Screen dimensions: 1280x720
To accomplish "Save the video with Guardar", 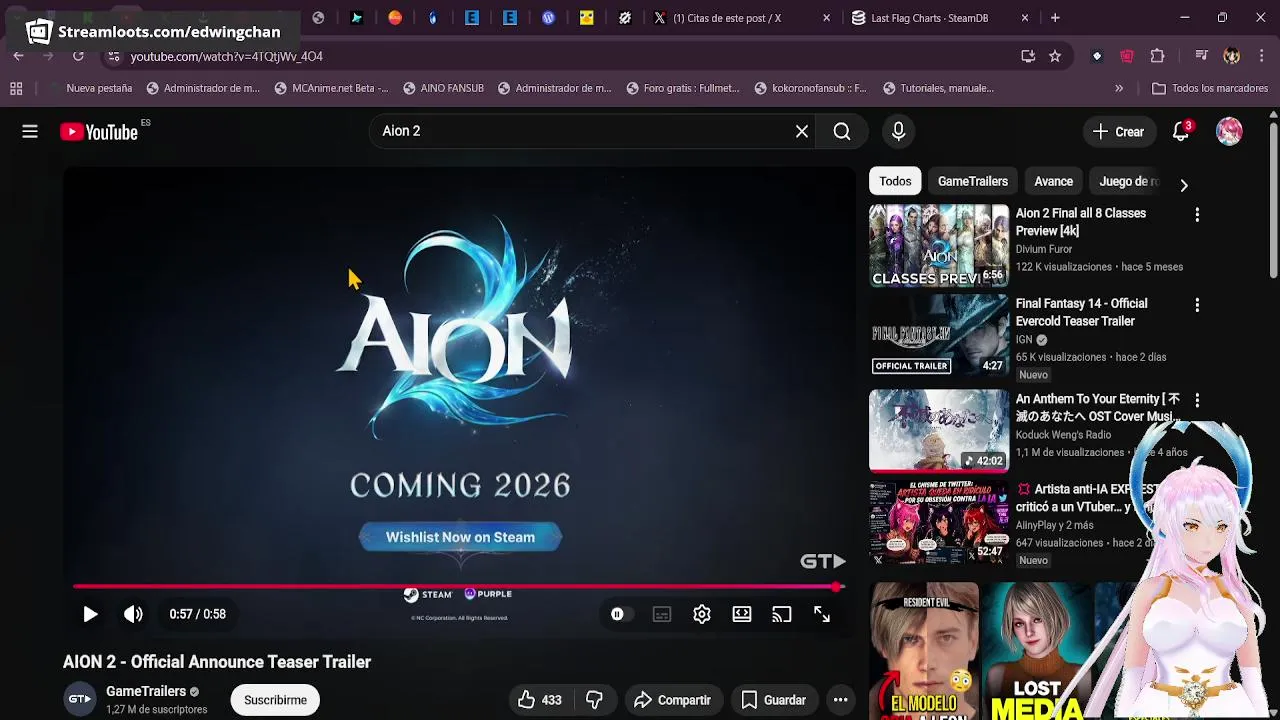I will tap(773, 700).
